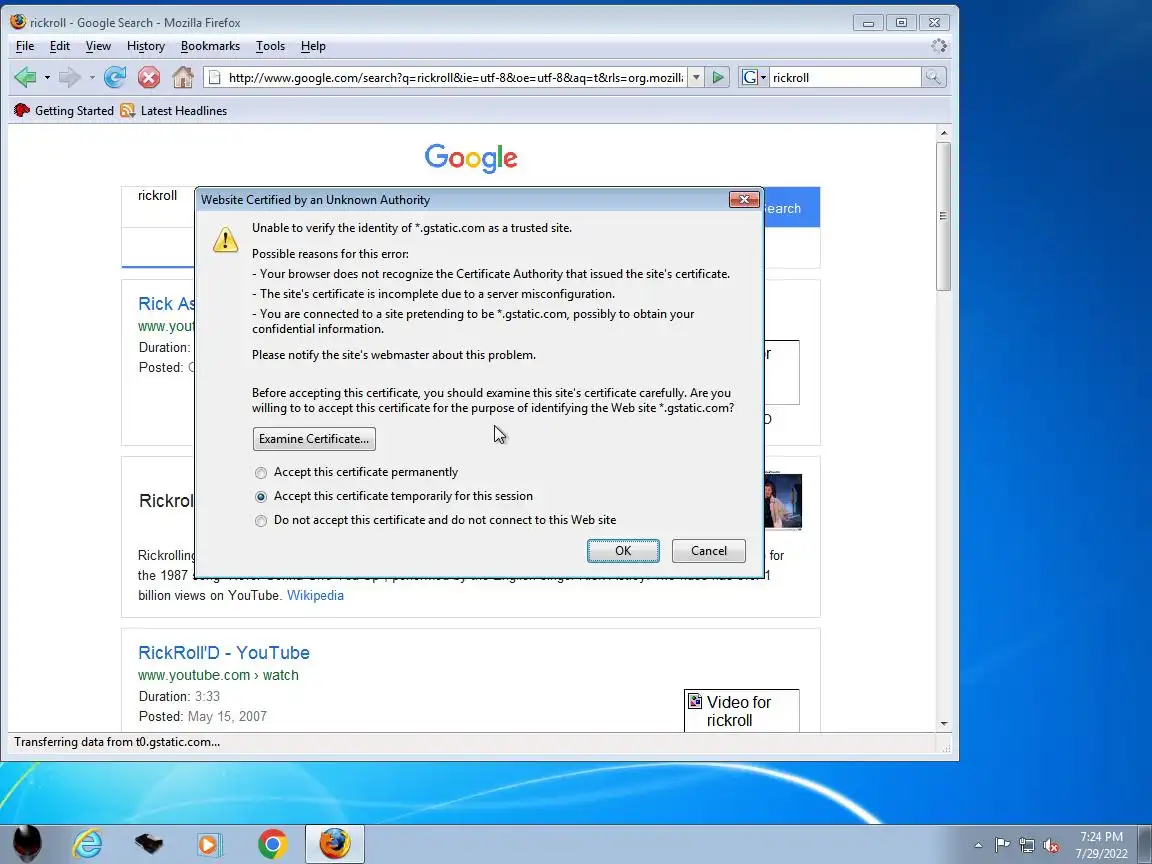Open Google Chrome from the taskbar
1152x864 pixels.
point(272,844)
